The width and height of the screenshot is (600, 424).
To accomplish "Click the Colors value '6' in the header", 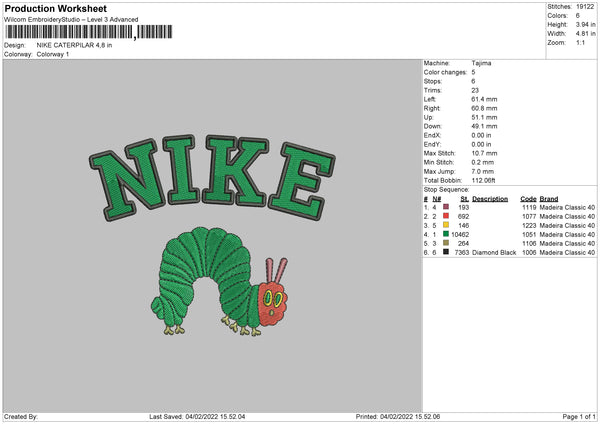I will (x=577, y=16).
